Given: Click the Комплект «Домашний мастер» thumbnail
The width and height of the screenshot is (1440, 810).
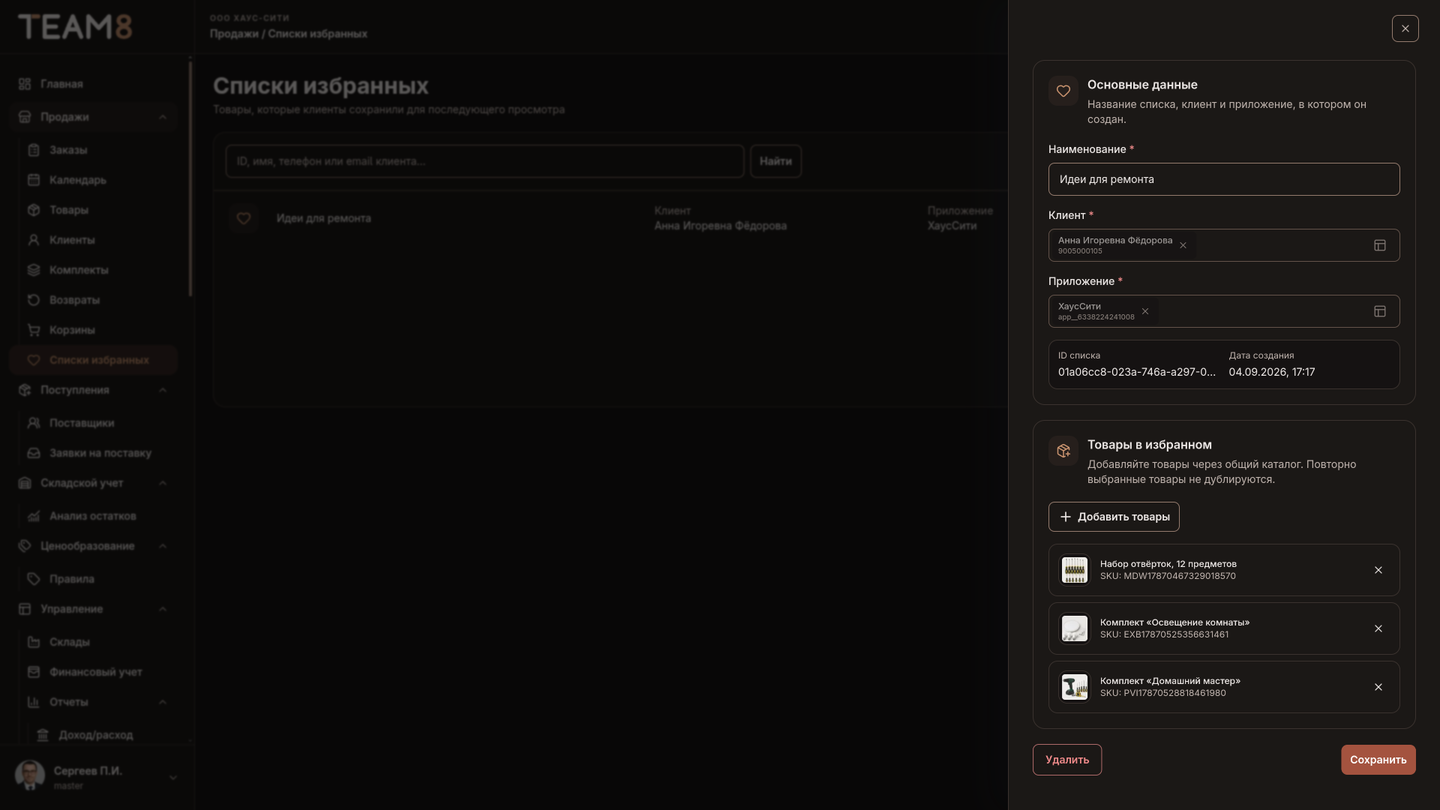Looking at the screenshot, I should pos(1075,687).
